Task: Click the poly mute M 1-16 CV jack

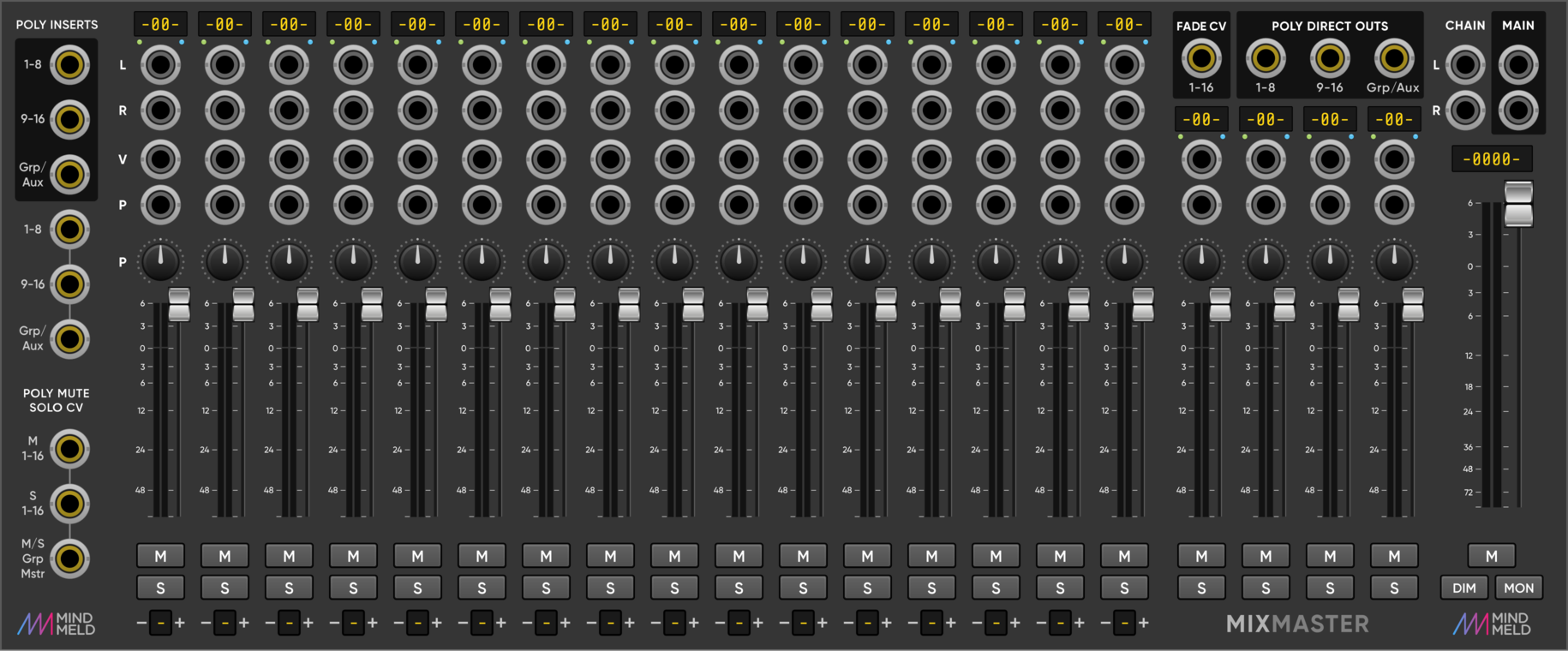Action: pyautogui.click(x=69, y=449)
